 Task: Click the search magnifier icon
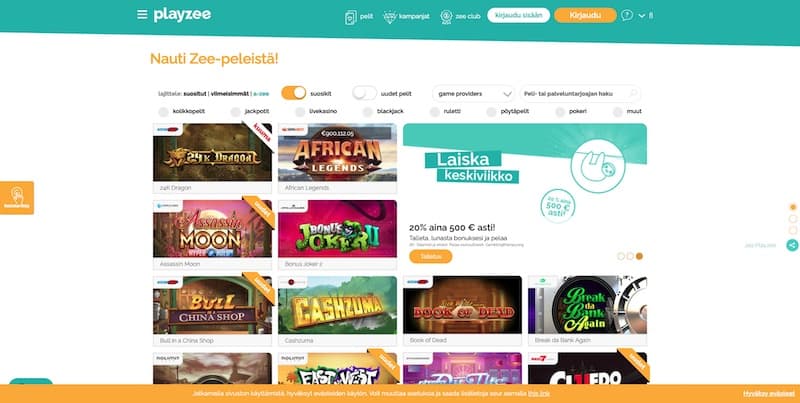[x=633, y=93]
